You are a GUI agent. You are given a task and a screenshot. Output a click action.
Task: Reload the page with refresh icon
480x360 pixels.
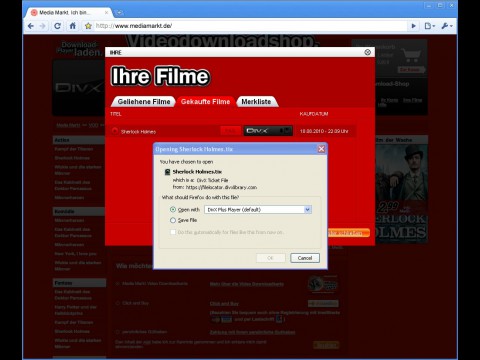pos(57,26)
